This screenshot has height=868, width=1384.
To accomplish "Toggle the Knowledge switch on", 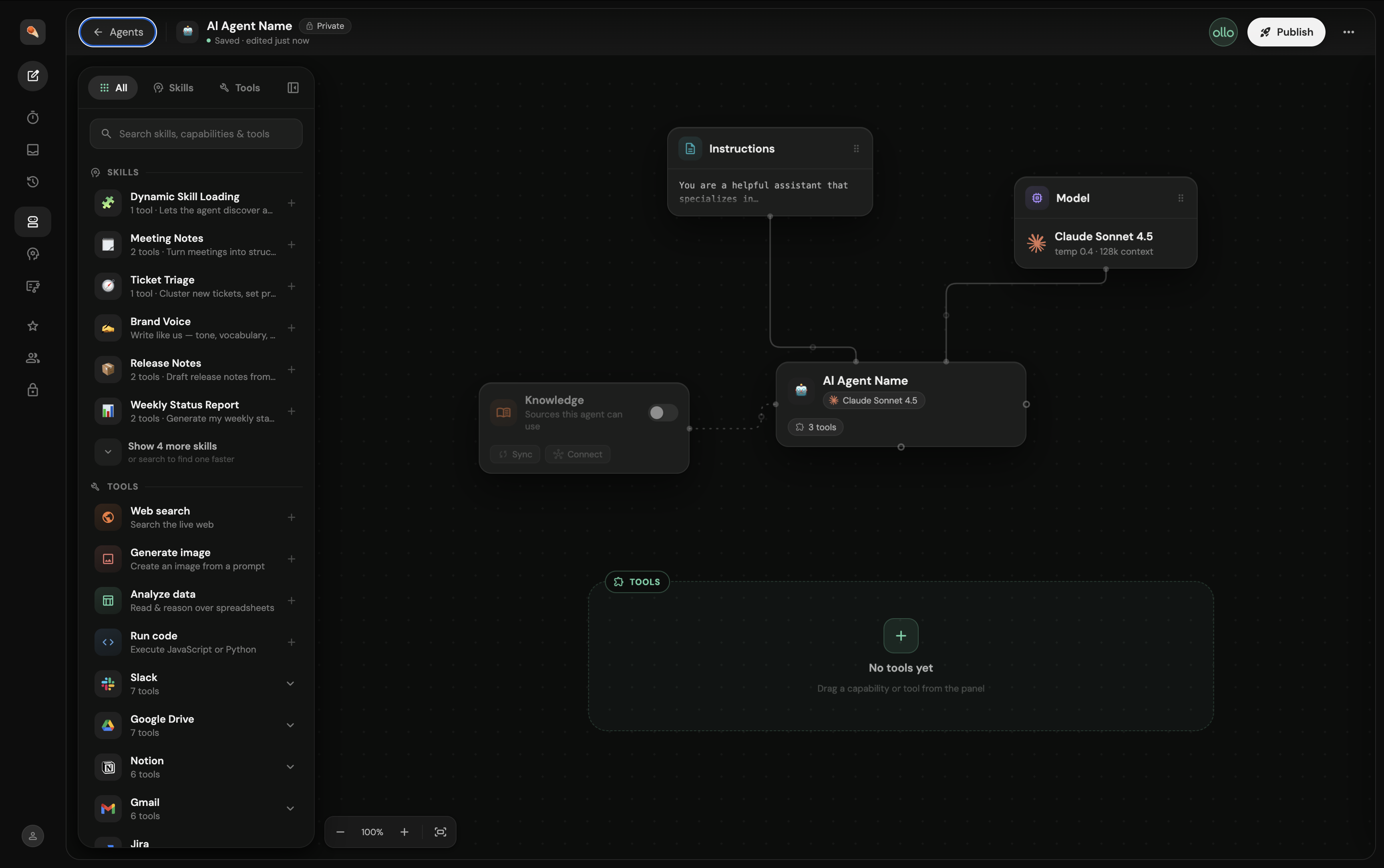I will tap(662, 413).
